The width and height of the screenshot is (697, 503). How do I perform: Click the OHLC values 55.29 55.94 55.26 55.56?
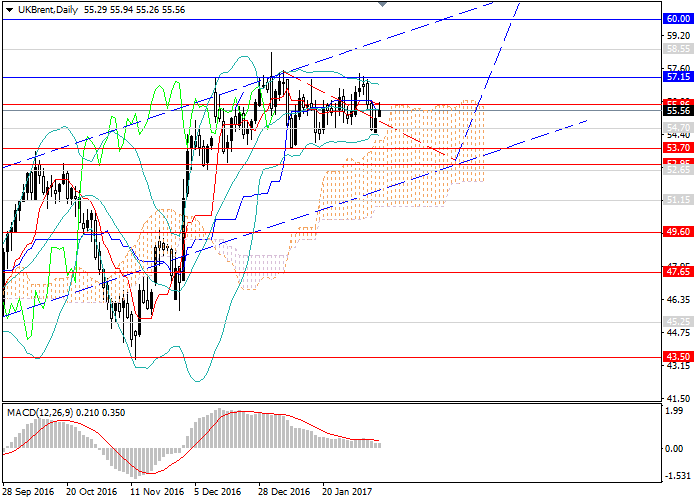(x=134, y=10)
